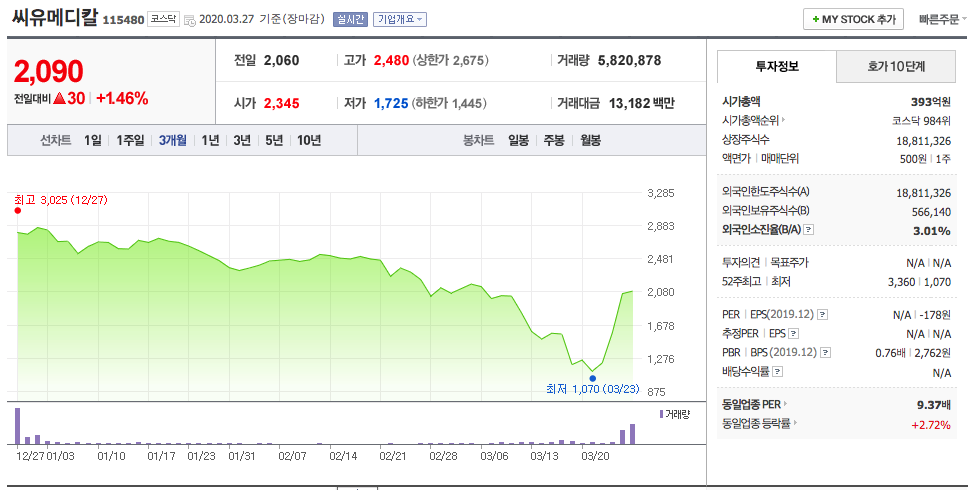Click foreign ownership ratio 3.01%
Viewport: 973px width, 490px height.
(x=934, y=231)
